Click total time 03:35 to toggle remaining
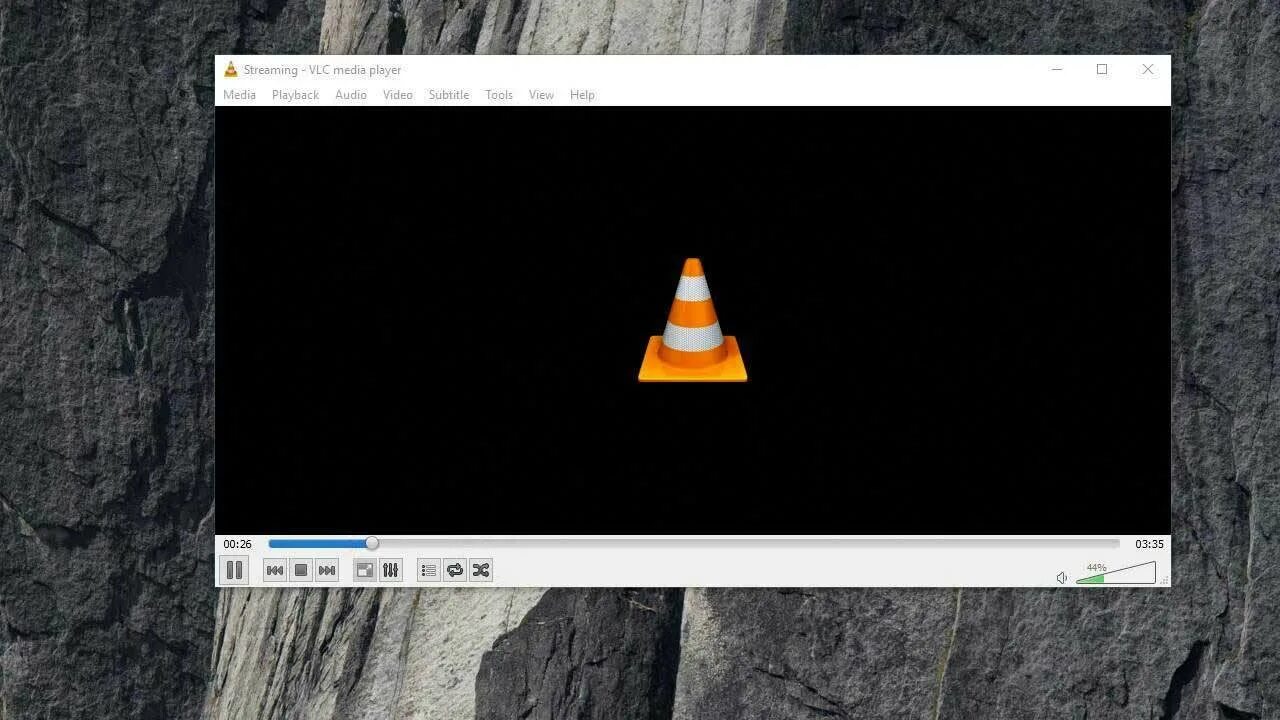The image size is (1280, 720). pyautogui.click(x=1149, y=544)
